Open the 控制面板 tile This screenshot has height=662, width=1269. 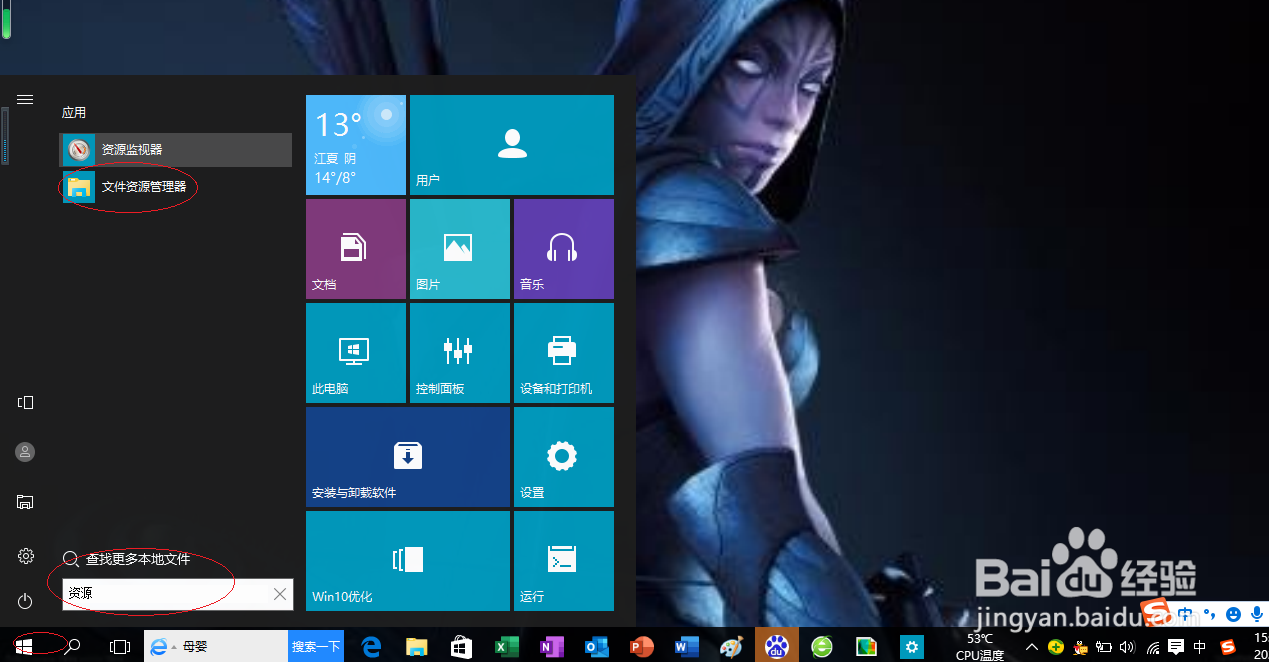[460, 353]
